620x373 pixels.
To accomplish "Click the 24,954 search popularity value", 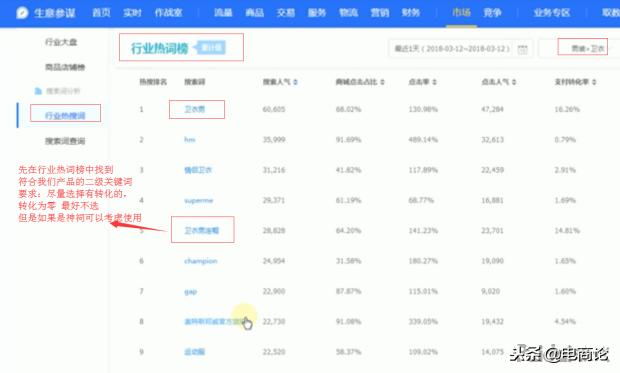I will (x=274, y=261).
